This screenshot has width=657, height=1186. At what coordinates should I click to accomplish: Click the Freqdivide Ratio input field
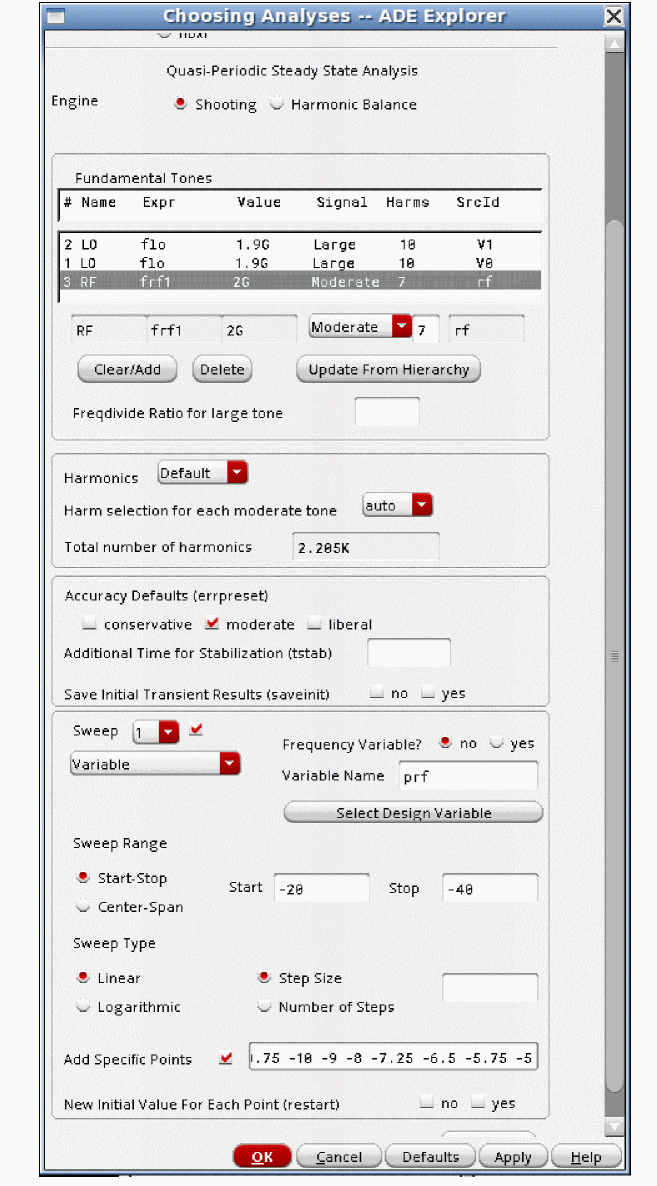[387, 412]
